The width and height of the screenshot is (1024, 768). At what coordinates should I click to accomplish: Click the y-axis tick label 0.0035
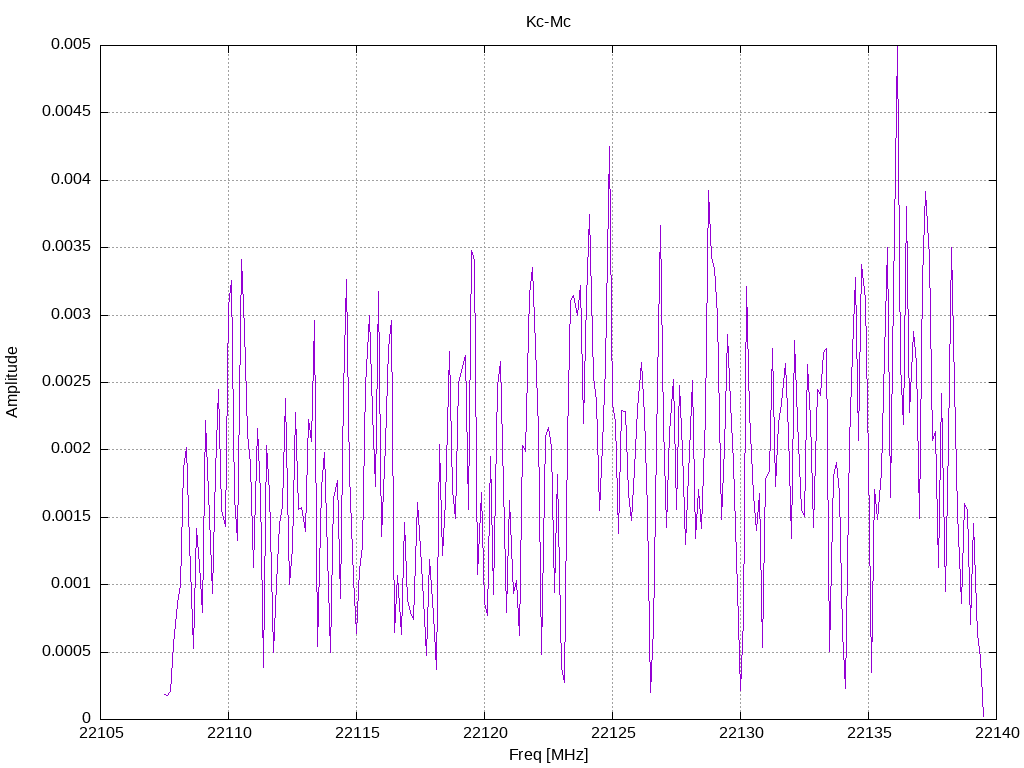pos(67,247)
